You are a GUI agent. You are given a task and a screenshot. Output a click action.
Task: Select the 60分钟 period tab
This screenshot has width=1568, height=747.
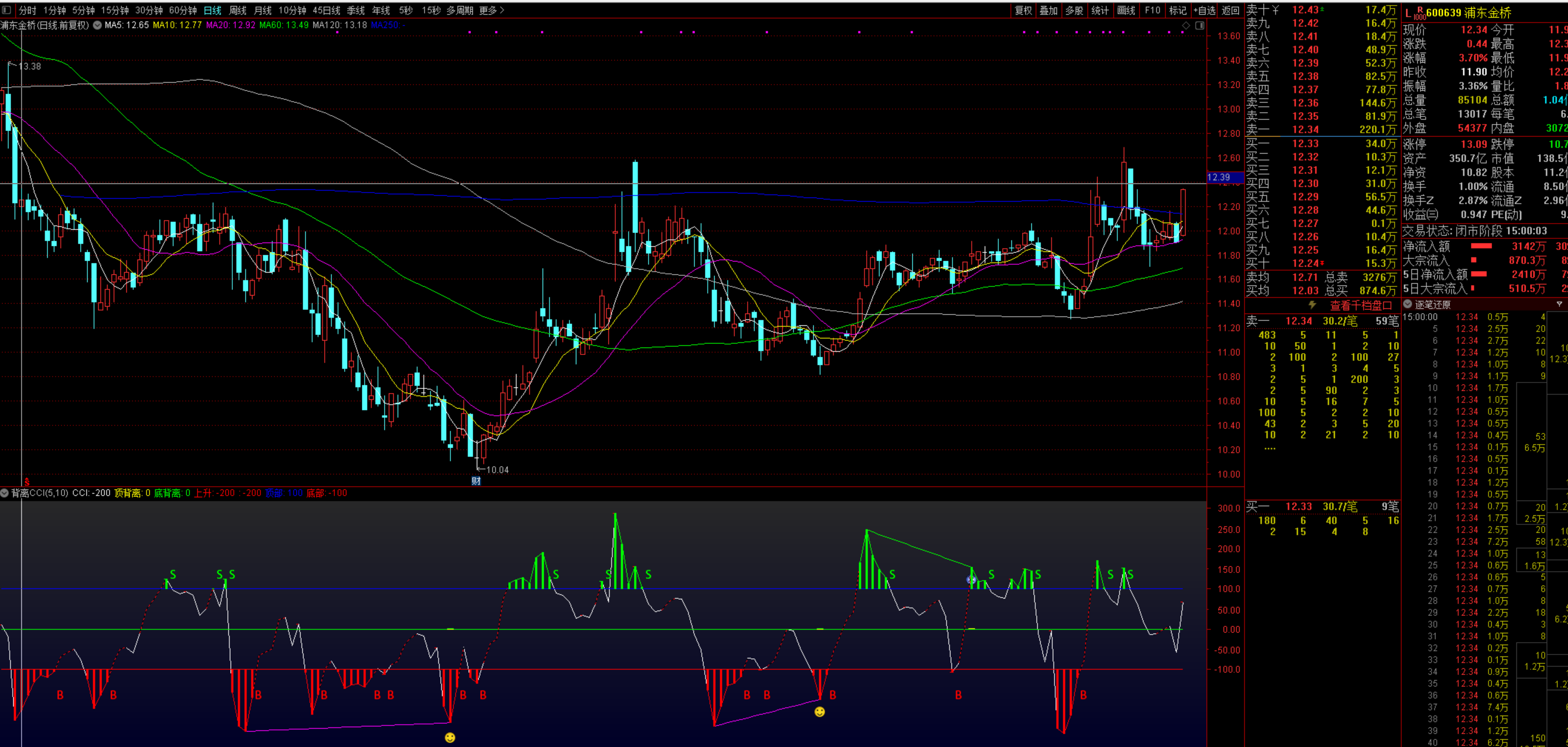(x=183, y=10)
